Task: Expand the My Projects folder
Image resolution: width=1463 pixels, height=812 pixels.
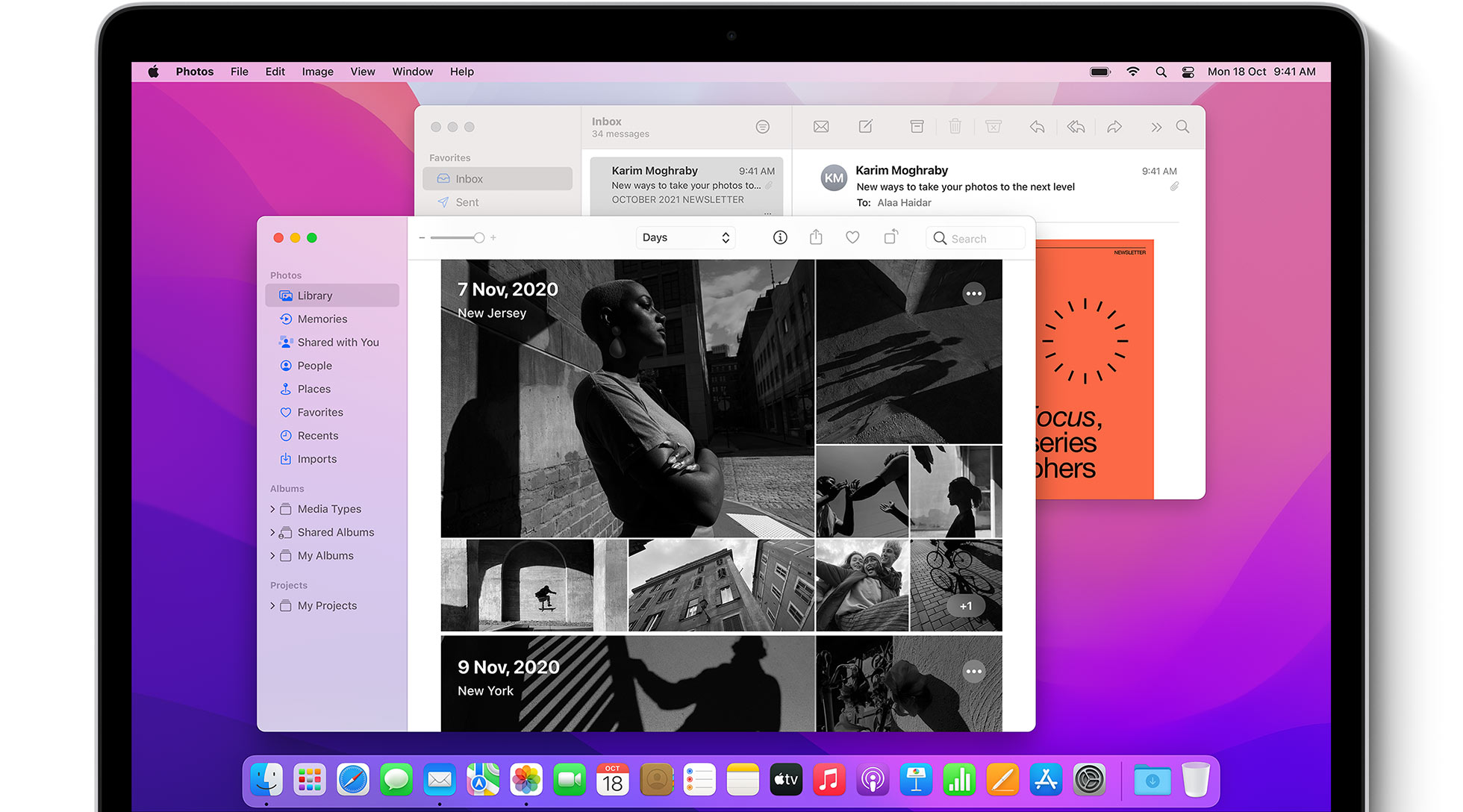Action: 272,606
